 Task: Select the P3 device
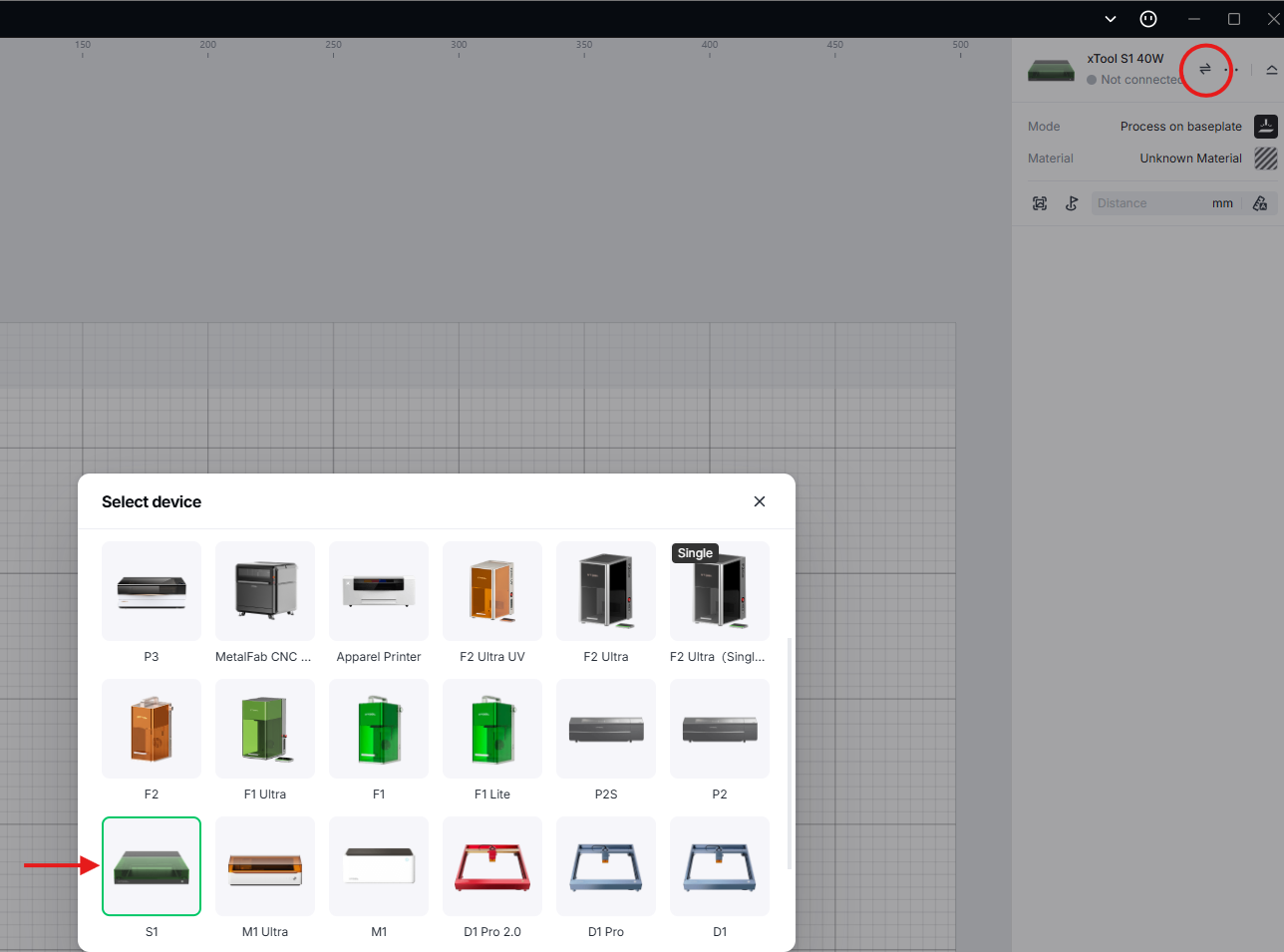point(152,591)
